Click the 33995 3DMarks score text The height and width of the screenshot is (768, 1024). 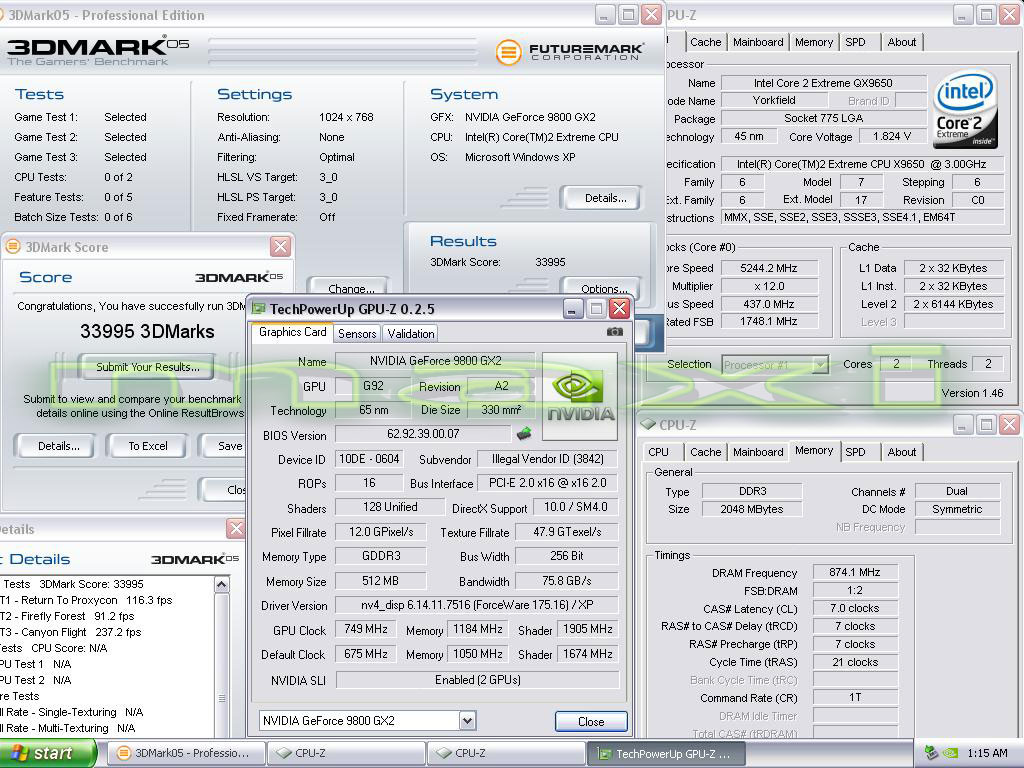coord(147,332)
